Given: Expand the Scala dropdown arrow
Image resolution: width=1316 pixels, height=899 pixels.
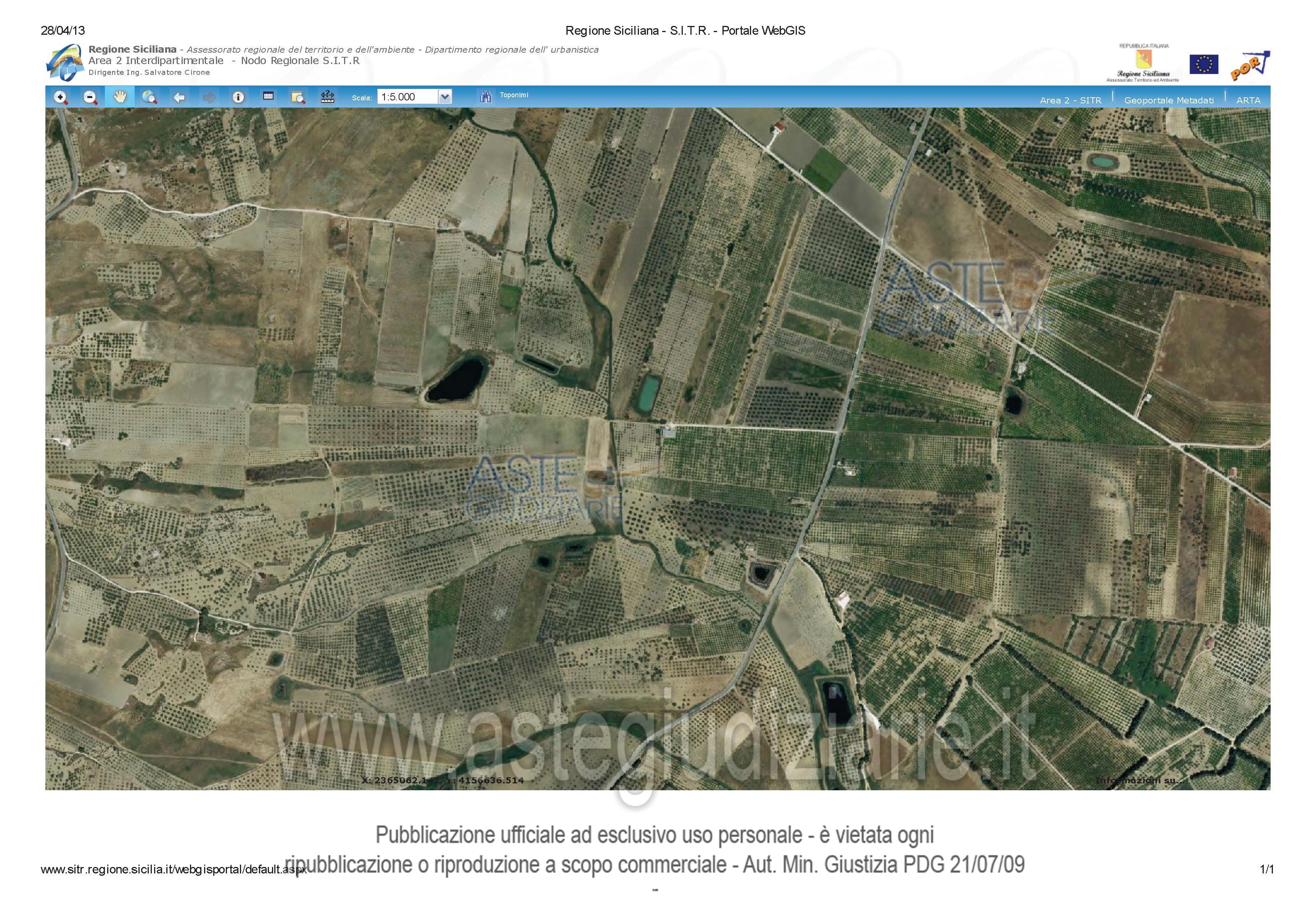Looking at the screenshot, I should pos(445,97).
